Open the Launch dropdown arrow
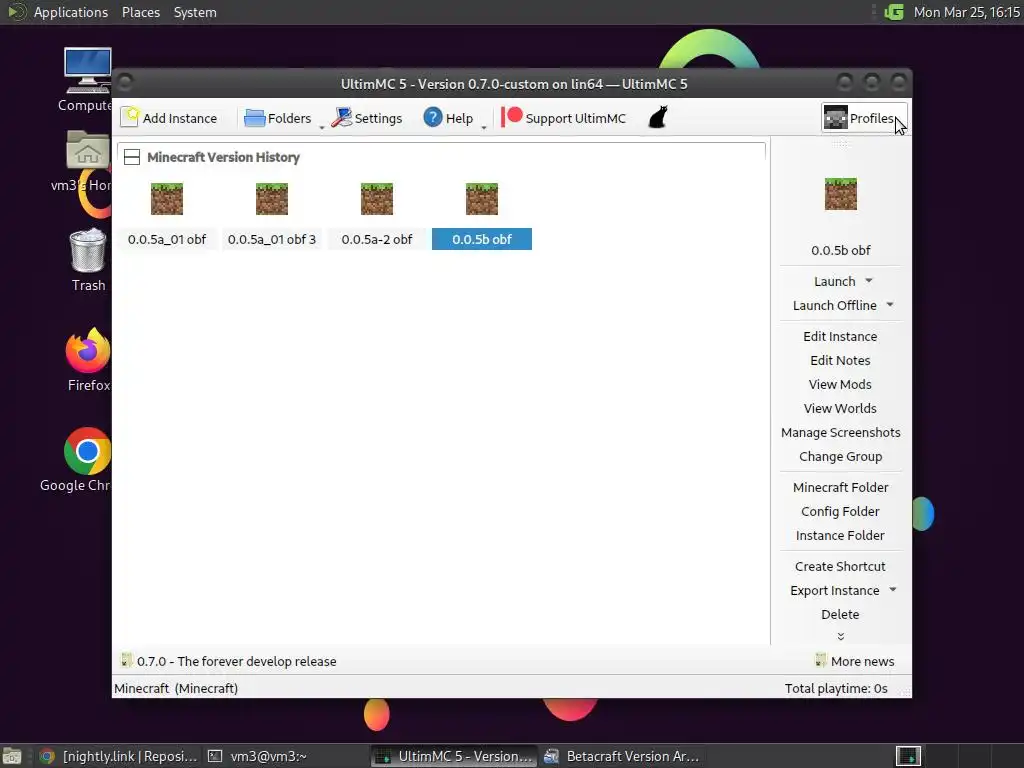This screenshot has height=768, width=1024. point(869,281)
